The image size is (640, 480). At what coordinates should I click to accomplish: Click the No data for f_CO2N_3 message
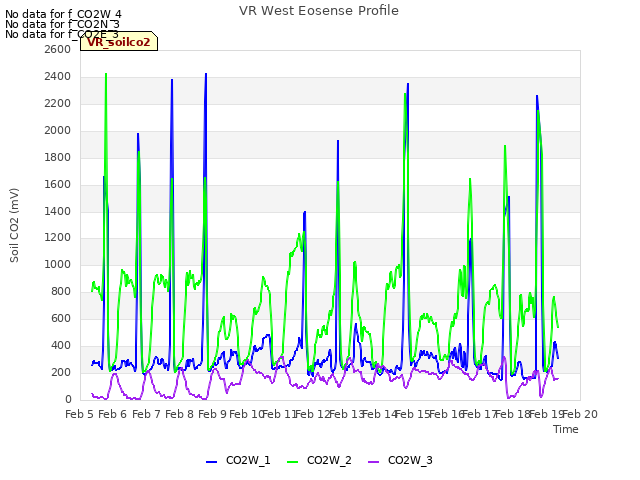[62, 24]
